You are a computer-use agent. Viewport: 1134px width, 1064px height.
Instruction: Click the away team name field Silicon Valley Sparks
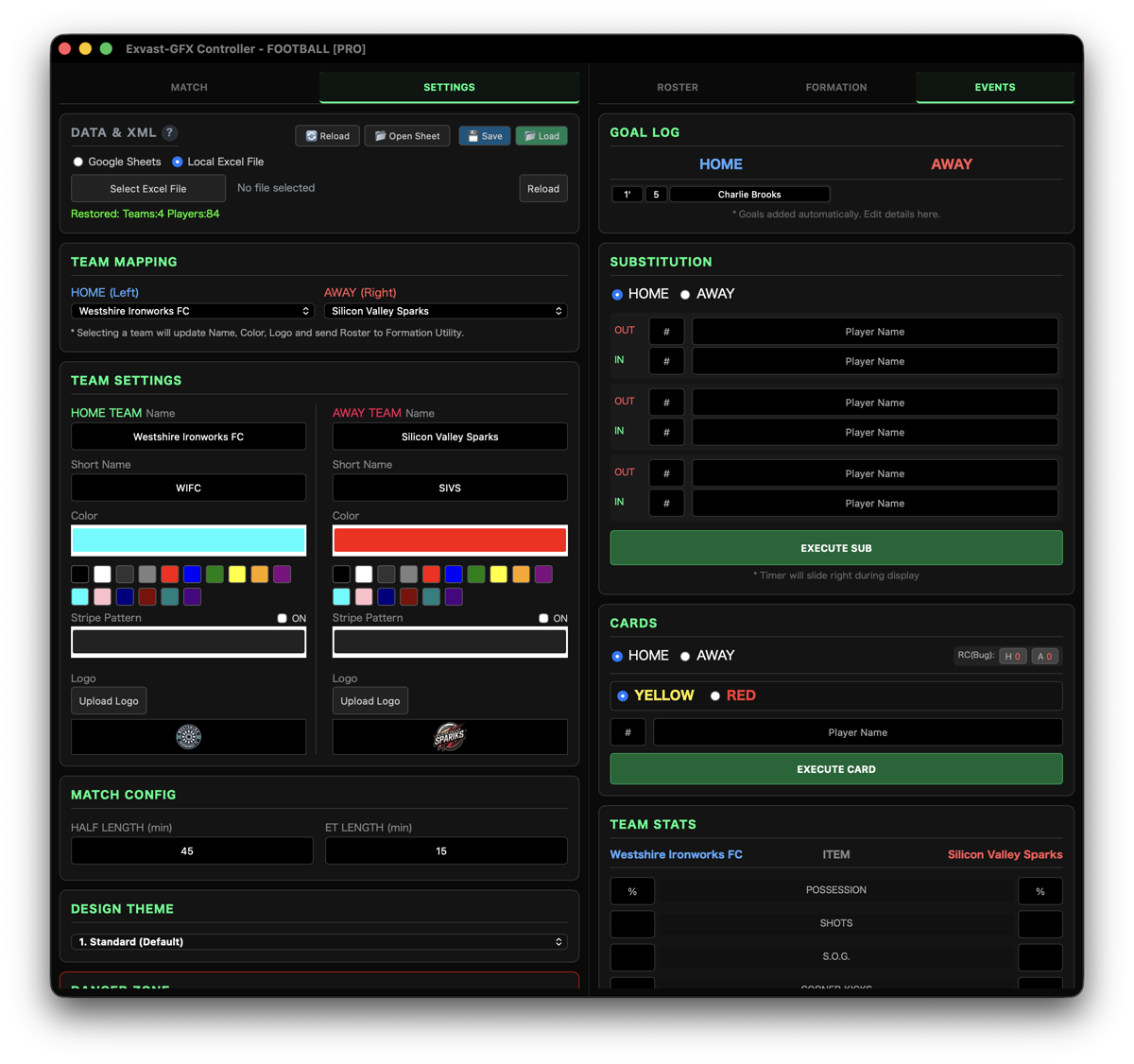coord(450,437)
